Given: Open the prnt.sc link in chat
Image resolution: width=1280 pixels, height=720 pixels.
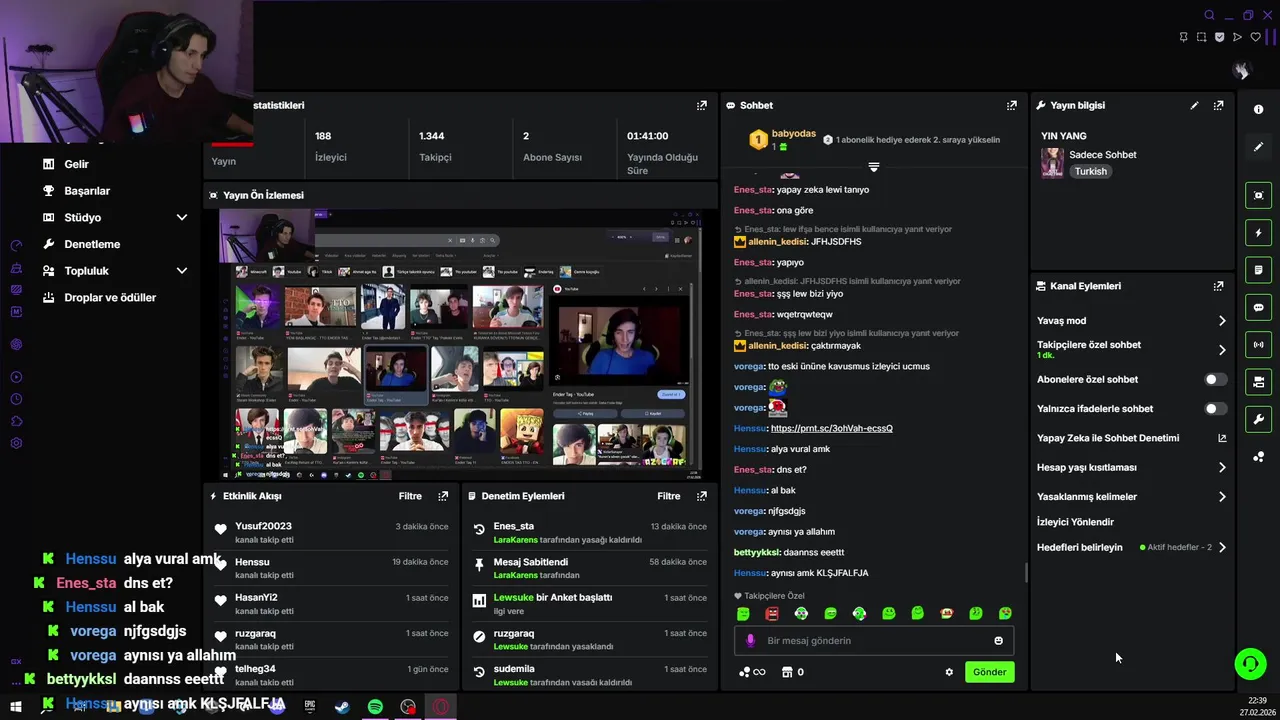Looking at the screenshot, I should pyautogui.click(x=832, y=428).
